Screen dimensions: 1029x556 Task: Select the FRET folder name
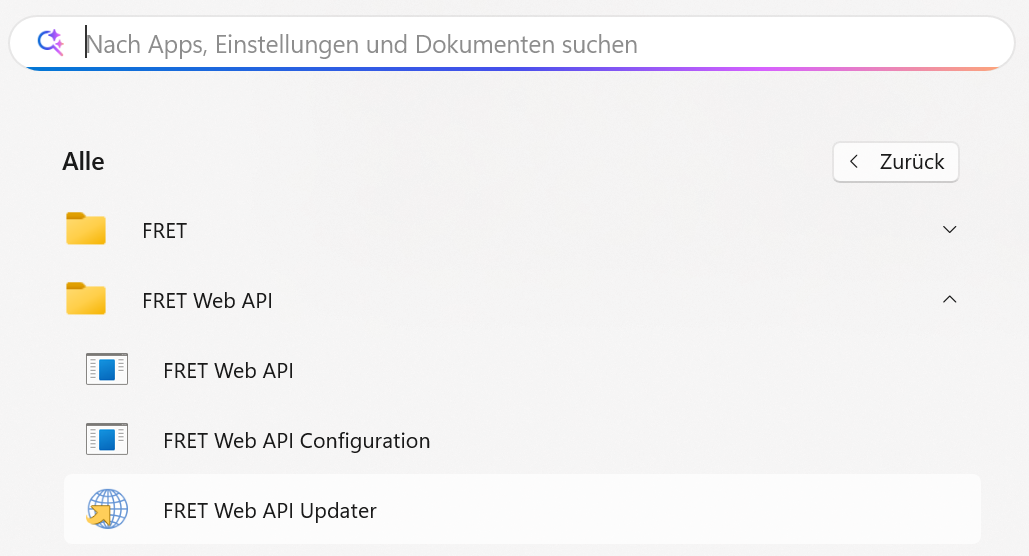165,231
